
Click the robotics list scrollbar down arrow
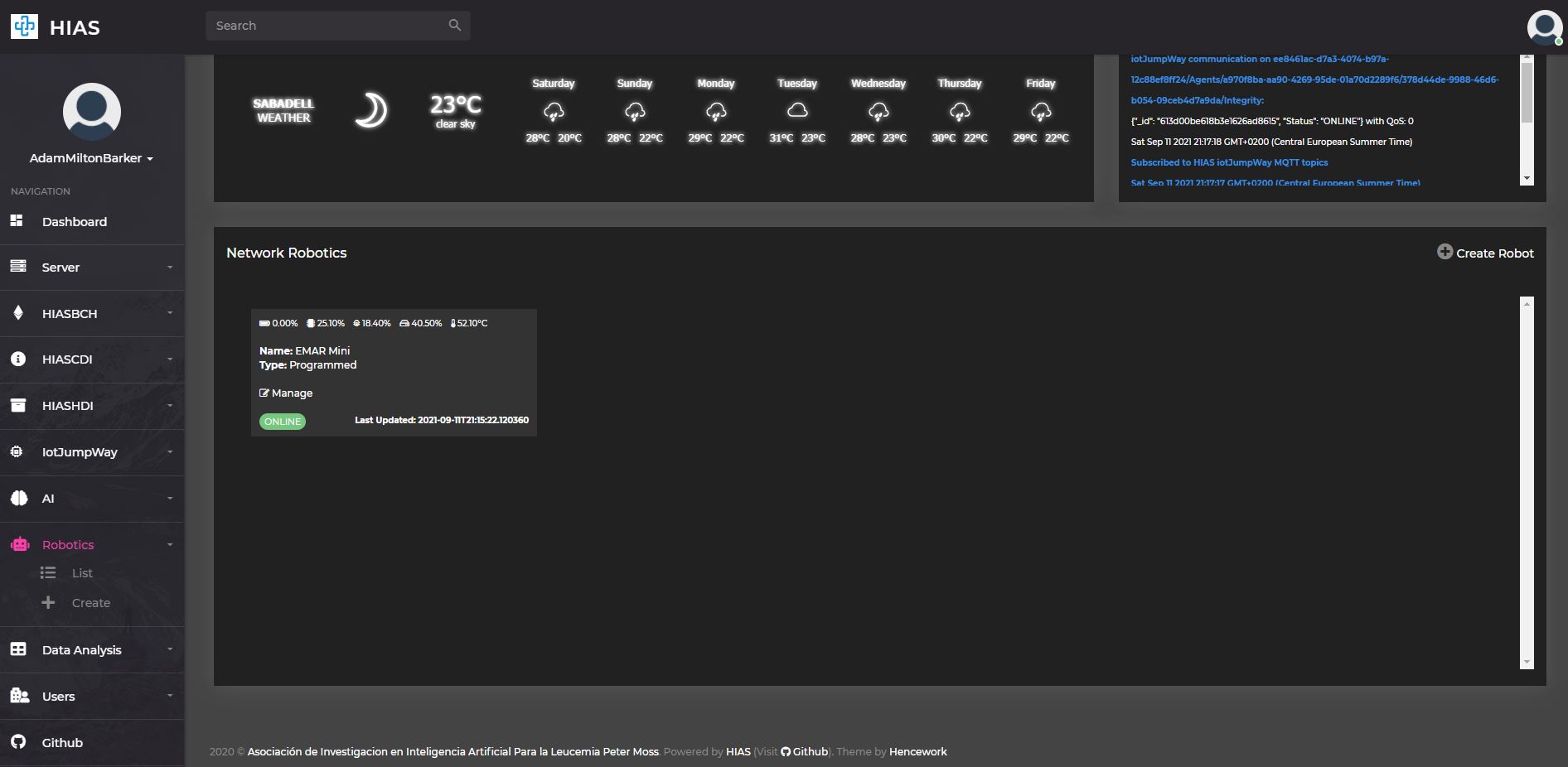1527,663
